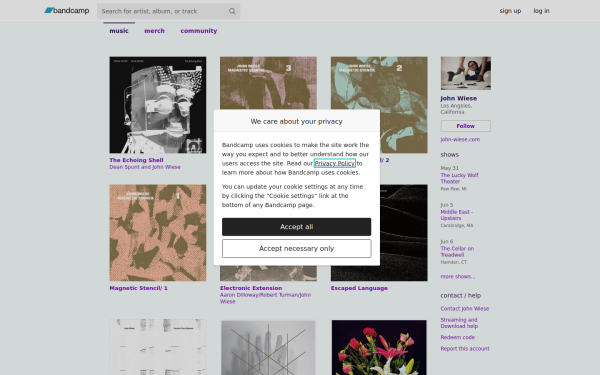Click John Wiese artist photo
600x375 pixels.
[466, 73]
